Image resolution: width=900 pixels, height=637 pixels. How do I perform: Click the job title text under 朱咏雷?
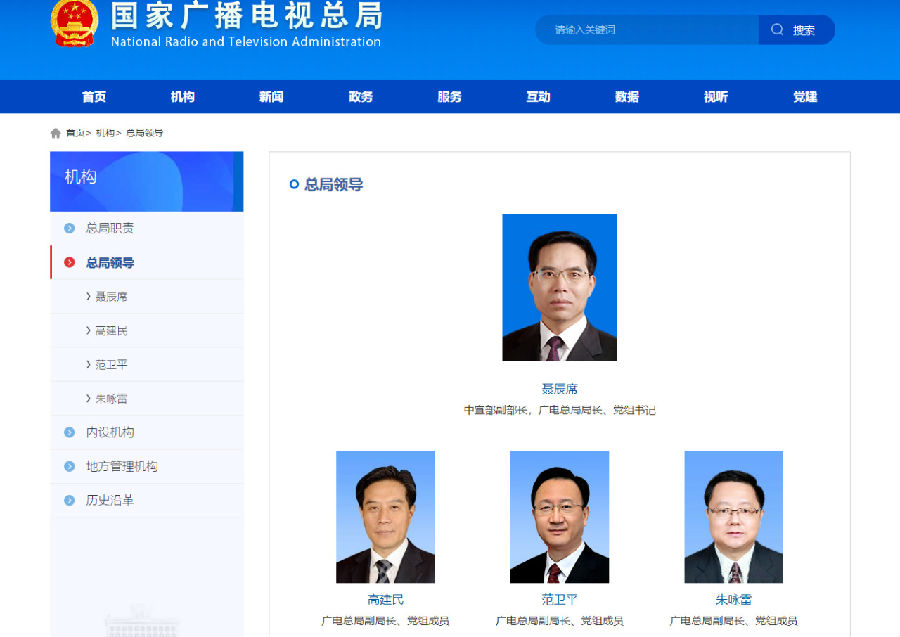(734, 620)
